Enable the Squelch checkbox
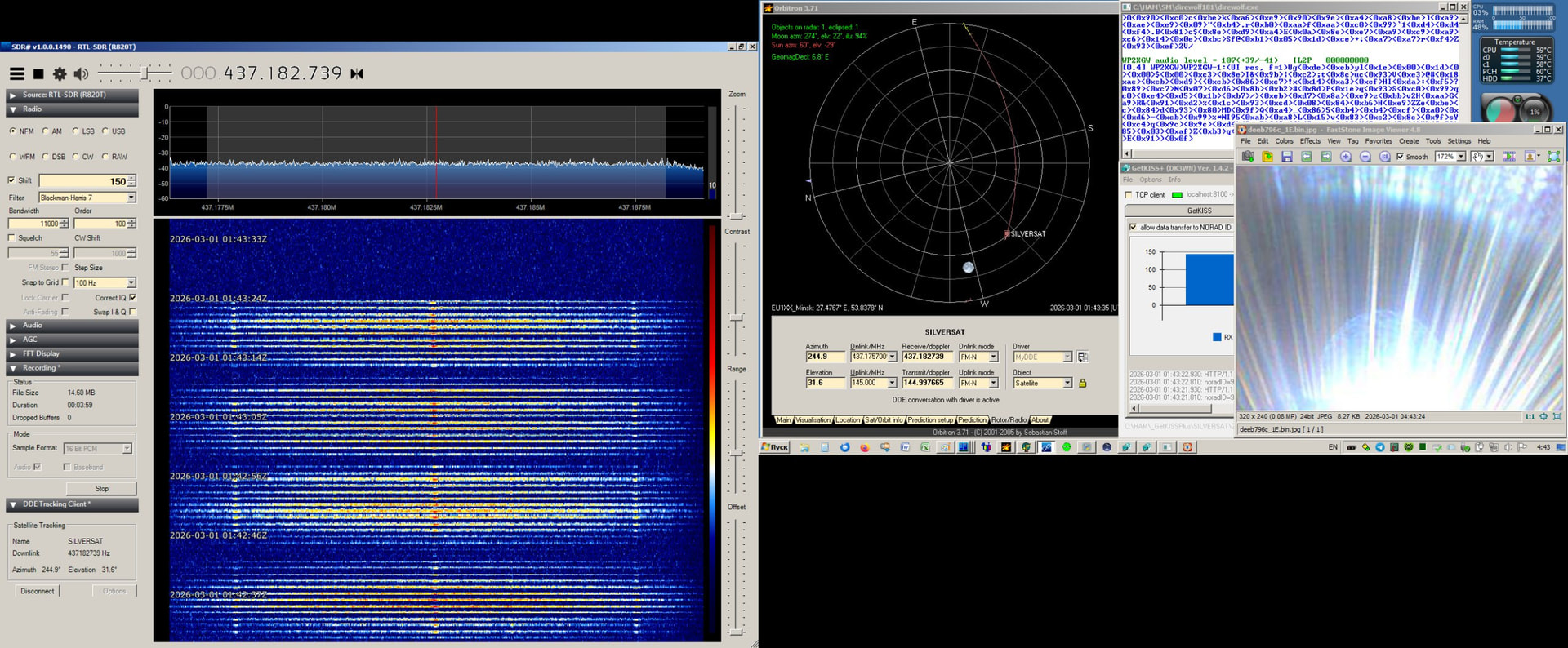 click(x=11, y=238)
